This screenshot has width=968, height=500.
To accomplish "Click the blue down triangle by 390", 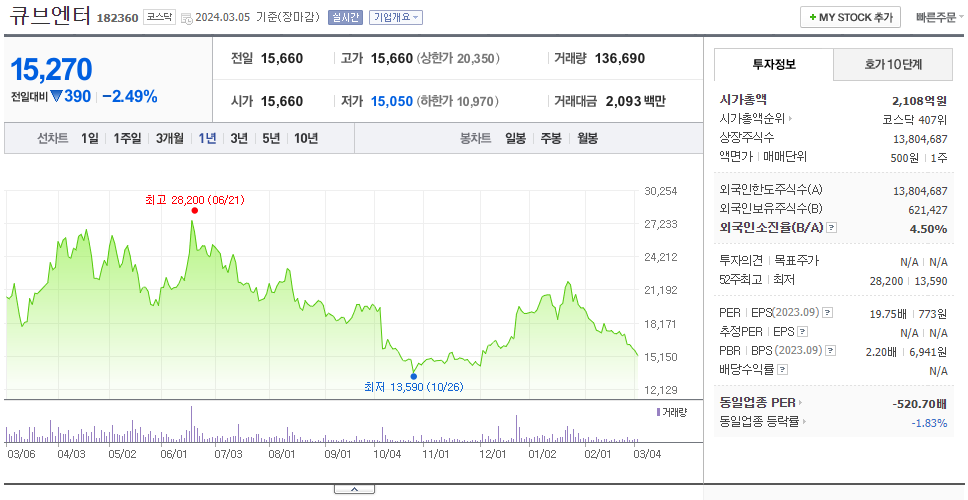I will 57,96.
